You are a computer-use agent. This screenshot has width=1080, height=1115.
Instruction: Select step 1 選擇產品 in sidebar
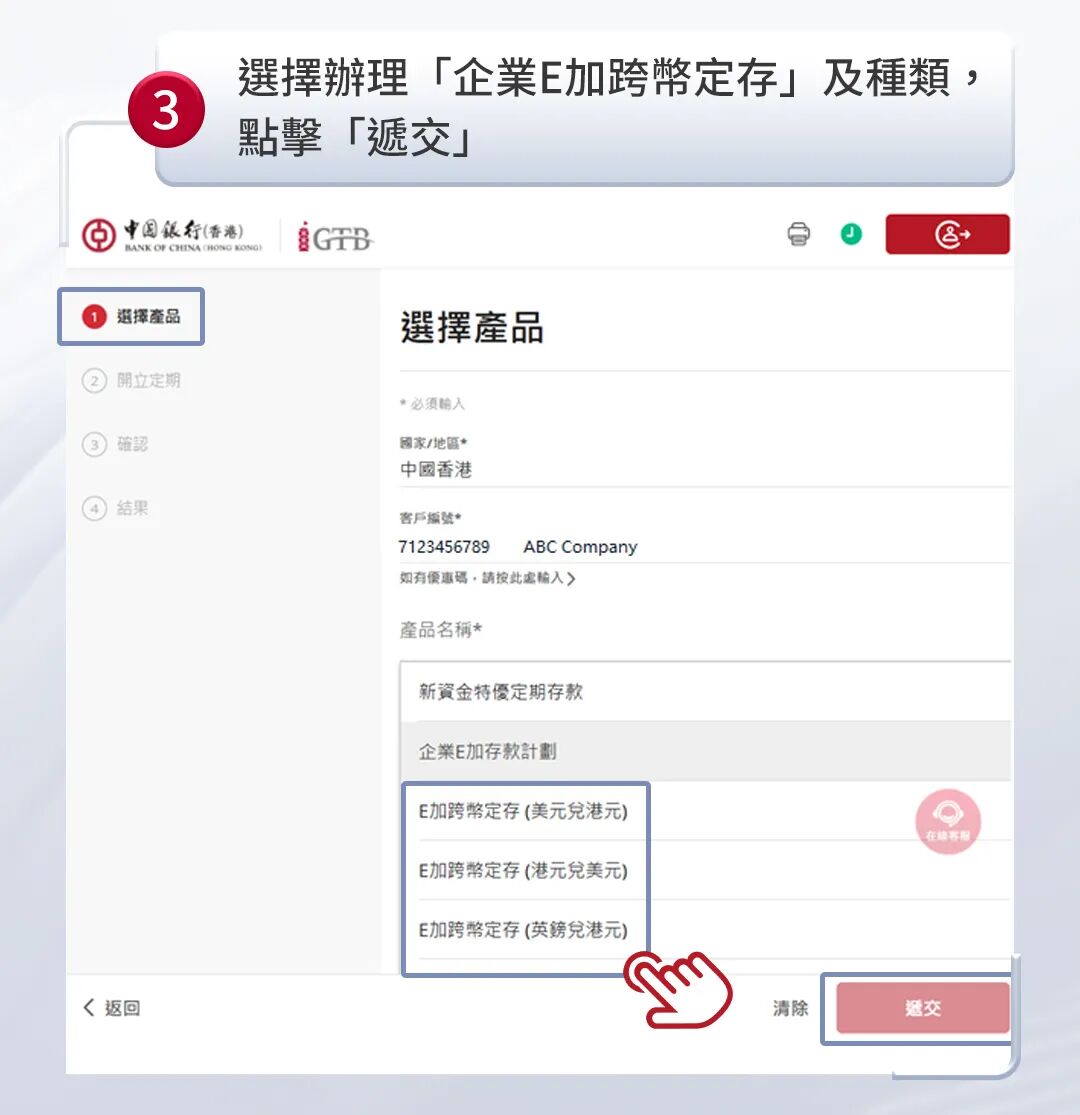click(132, 316)
